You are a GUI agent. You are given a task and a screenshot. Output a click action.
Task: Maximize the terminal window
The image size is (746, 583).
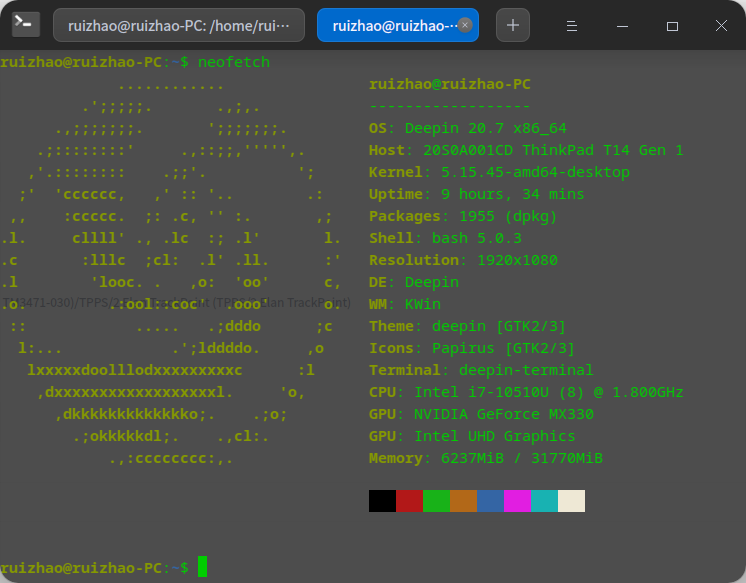672,26
